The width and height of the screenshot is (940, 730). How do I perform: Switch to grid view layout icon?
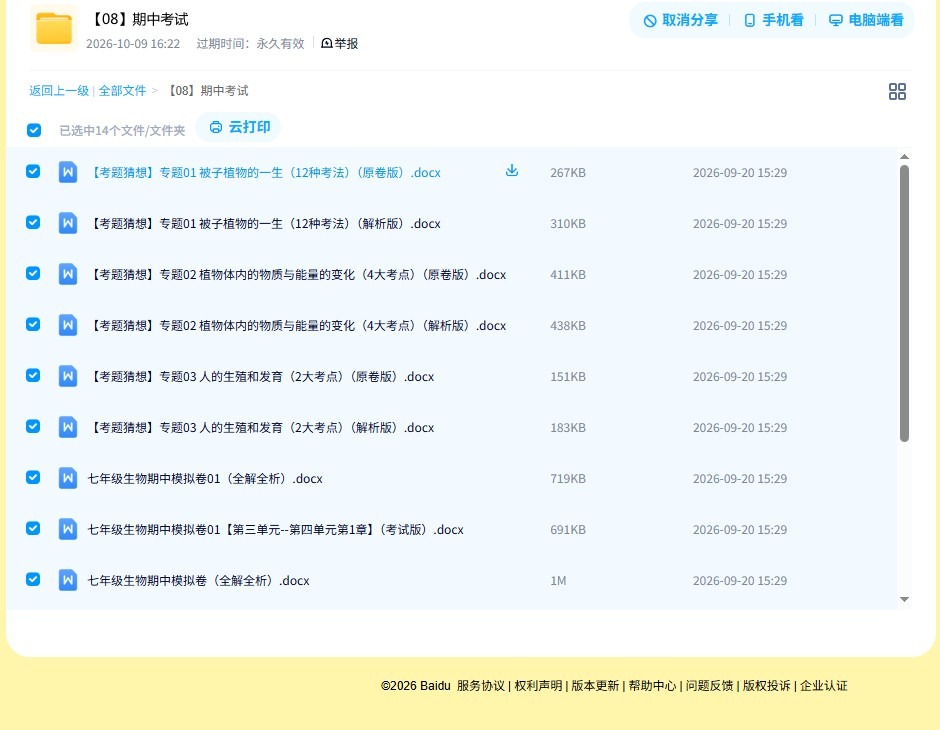point(897,91)
